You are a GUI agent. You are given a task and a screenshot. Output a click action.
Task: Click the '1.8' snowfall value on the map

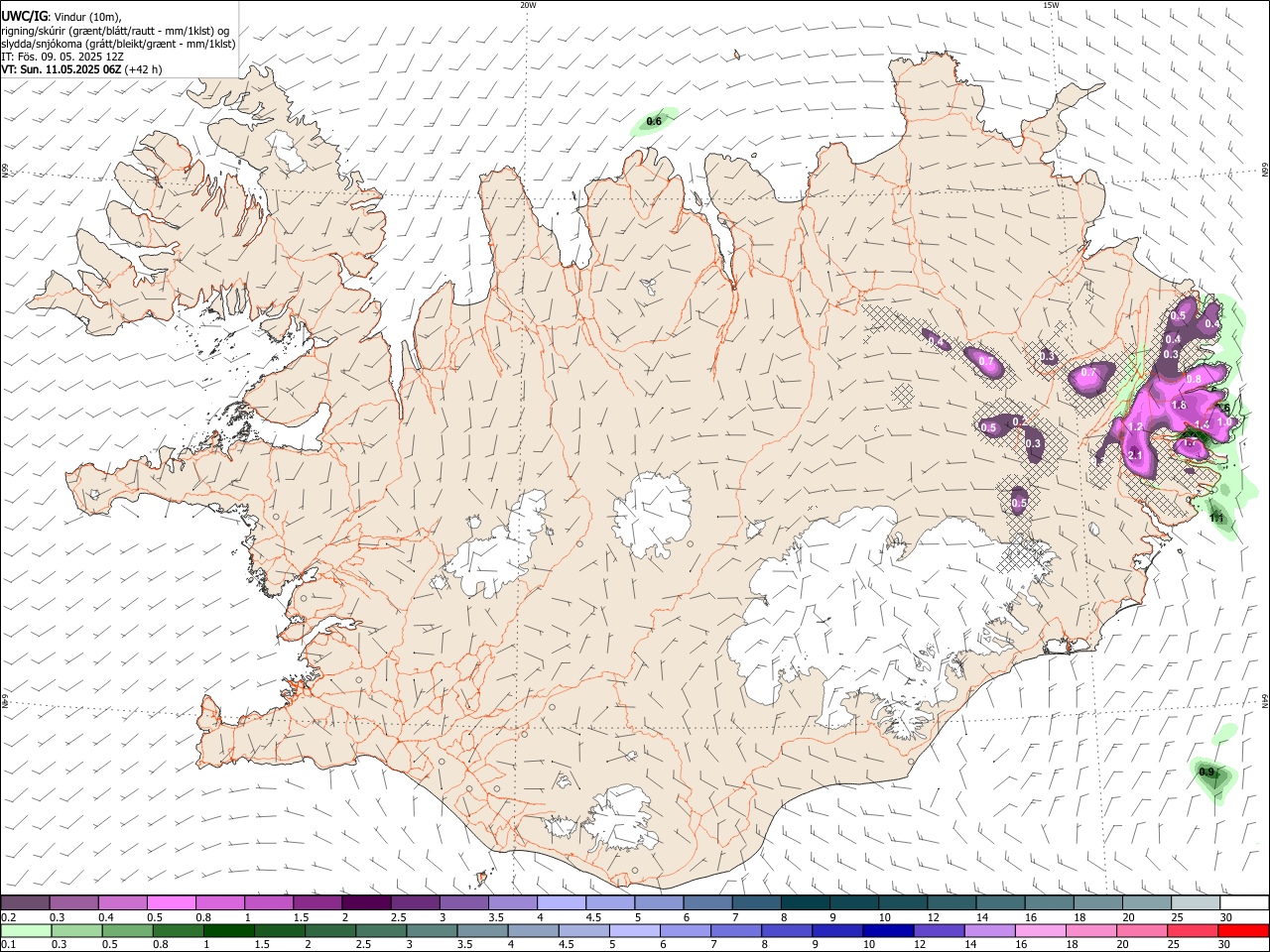(1180, 405)
